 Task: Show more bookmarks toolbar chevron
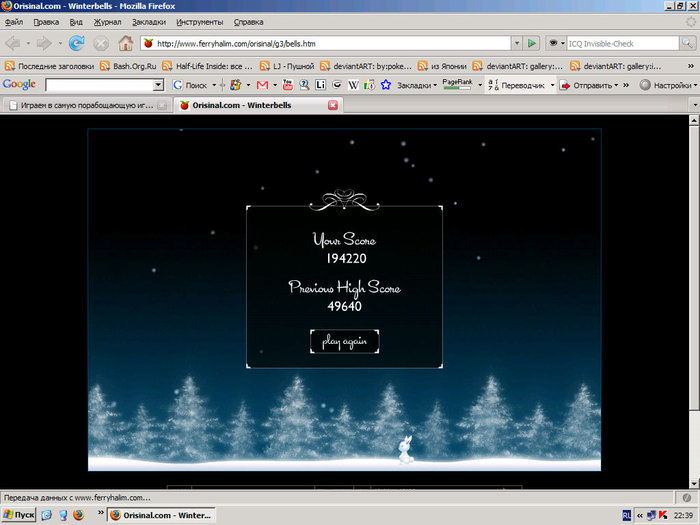[691, 66]
